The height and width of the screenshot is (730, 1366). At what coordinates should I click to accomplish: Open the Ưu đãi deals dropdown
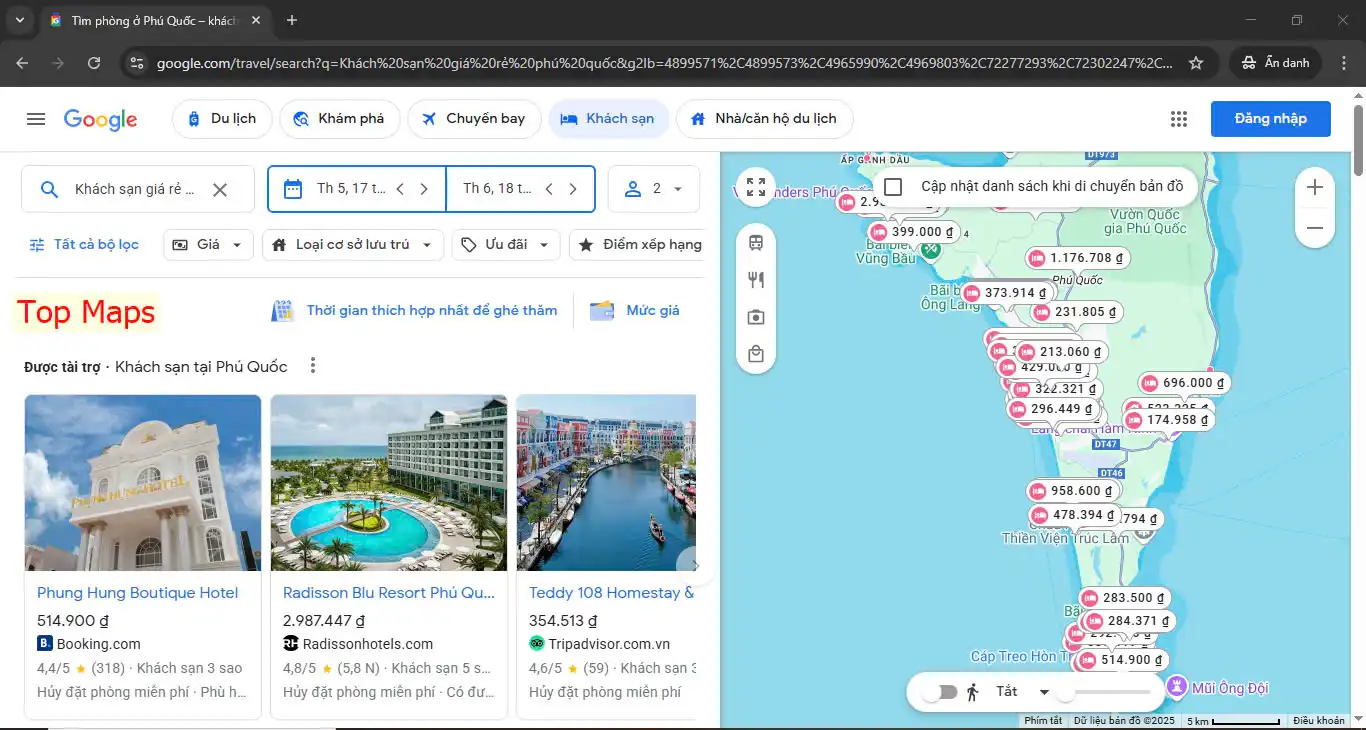pyautogui.click(x=506, y=245)
